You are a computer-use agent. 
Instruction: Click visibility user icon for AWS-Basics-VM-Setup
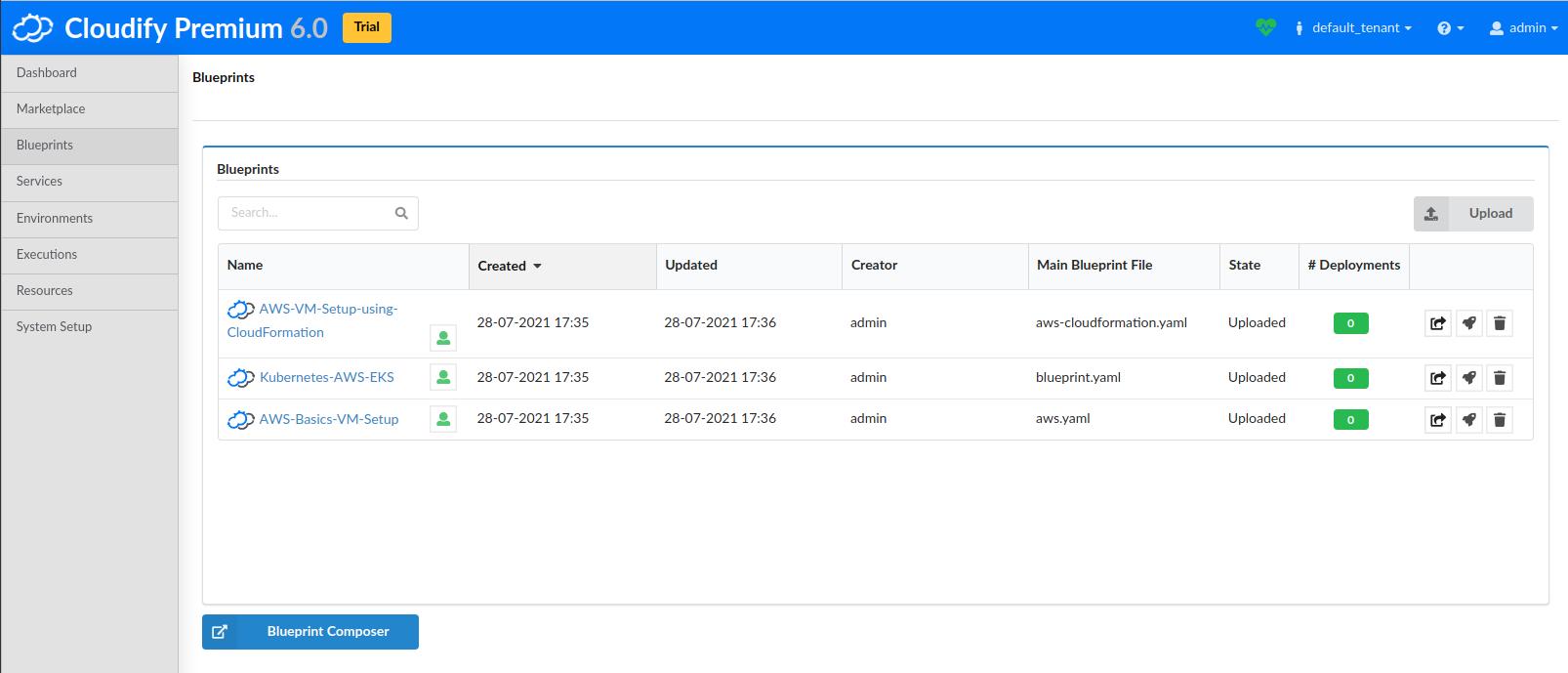[x=443, y=419]
